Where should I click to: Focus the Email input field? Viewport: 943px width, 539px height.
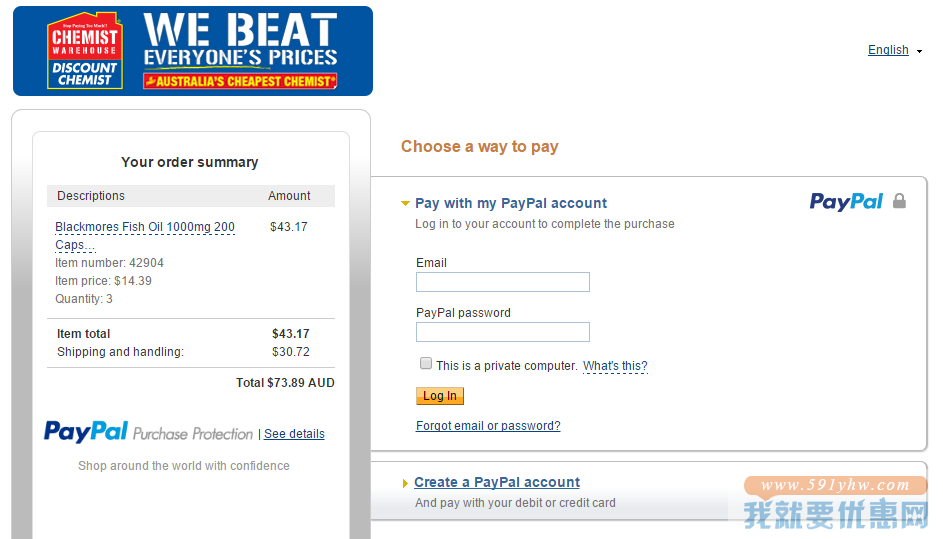[x=503, y=282]
